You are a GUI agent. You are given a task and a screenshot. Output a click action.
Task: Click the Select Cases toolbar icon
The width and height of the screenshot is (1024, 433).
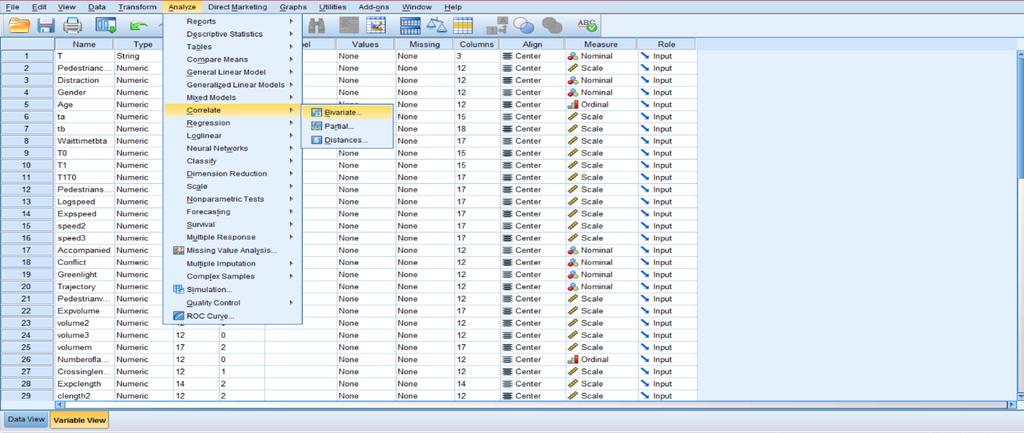(x=462, y=25)
